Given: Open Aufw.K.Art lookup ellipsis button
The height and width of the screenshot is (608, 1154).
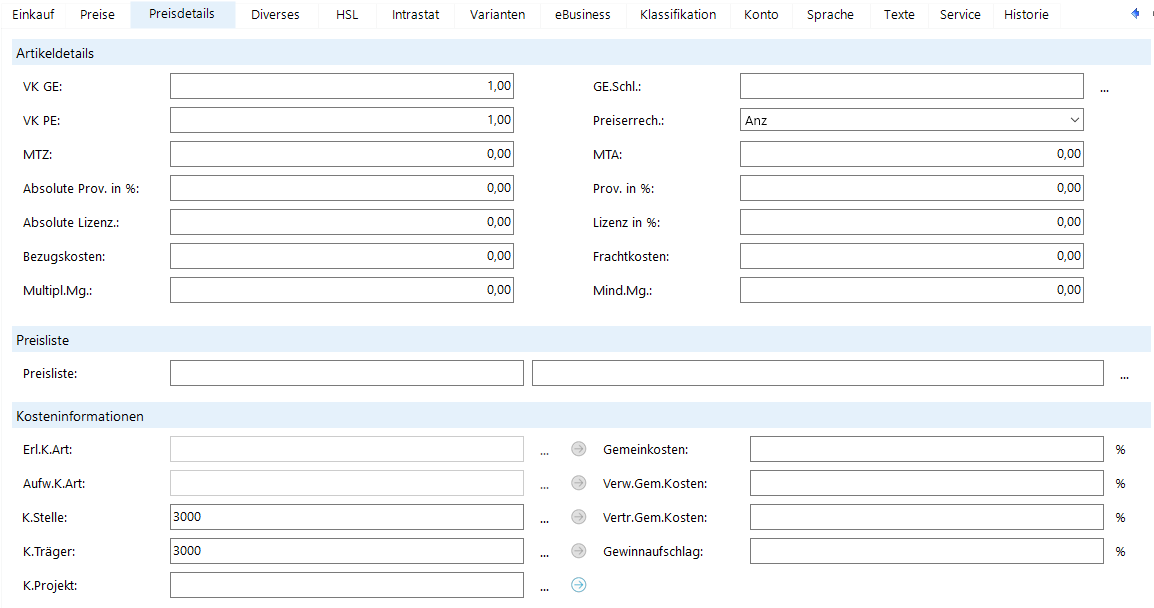Looking at the screenshot, I should click(x=545, y=485).
